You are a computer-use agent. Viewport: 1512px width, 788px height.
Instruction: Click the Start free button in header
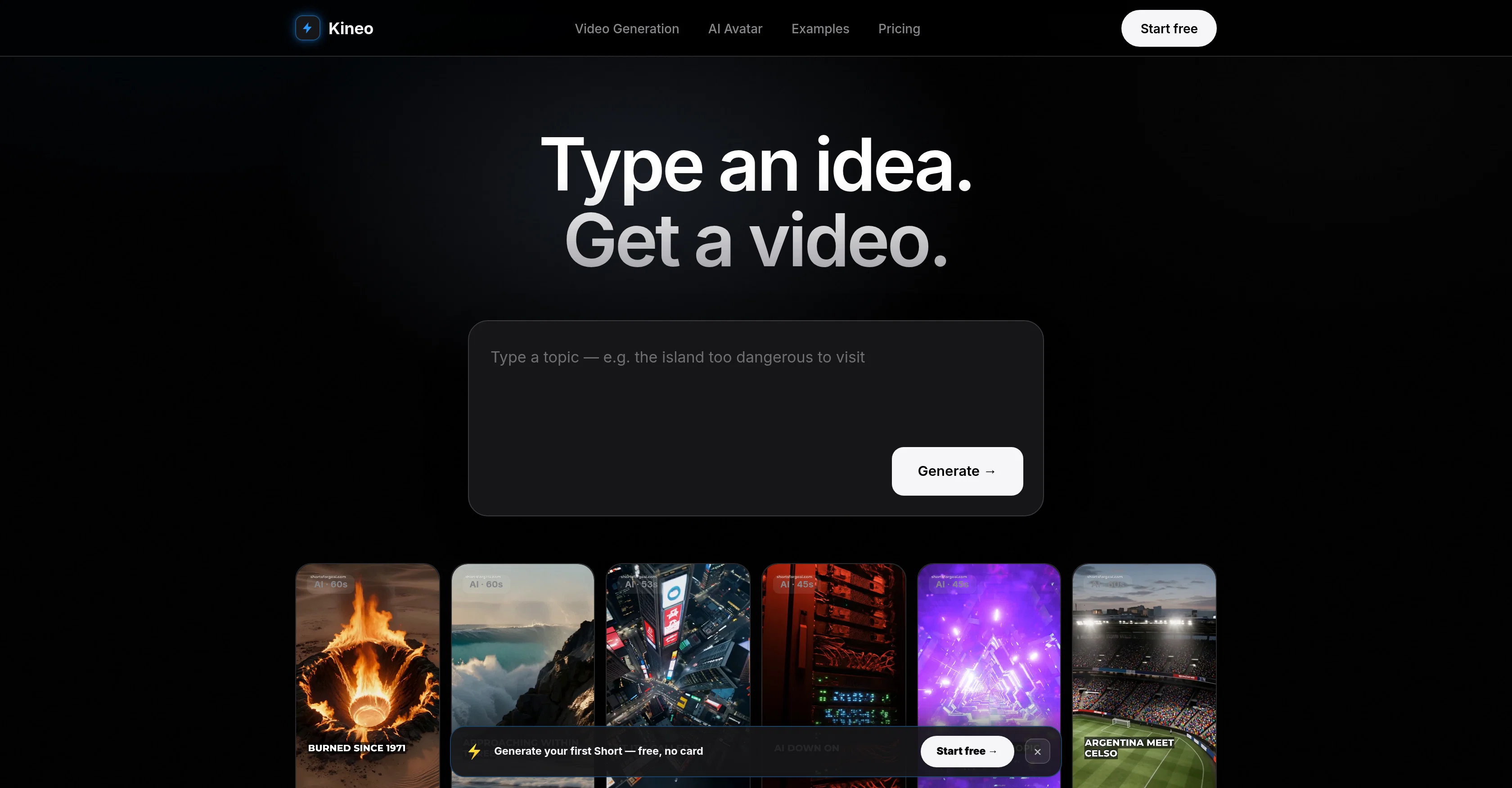pyautogui.click(x=1169, y=28)
